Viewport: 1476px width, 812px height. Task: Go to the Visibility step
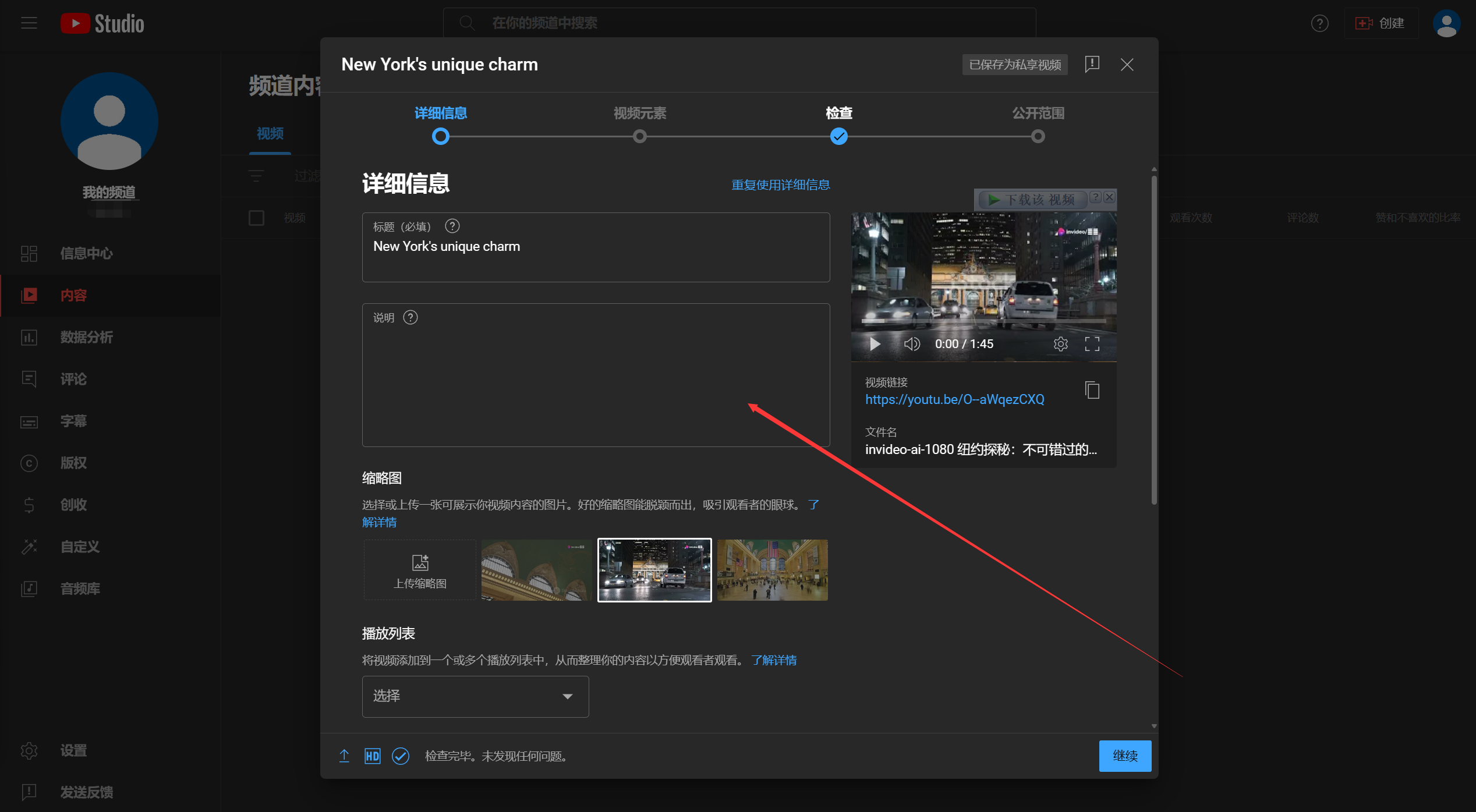1038,124
